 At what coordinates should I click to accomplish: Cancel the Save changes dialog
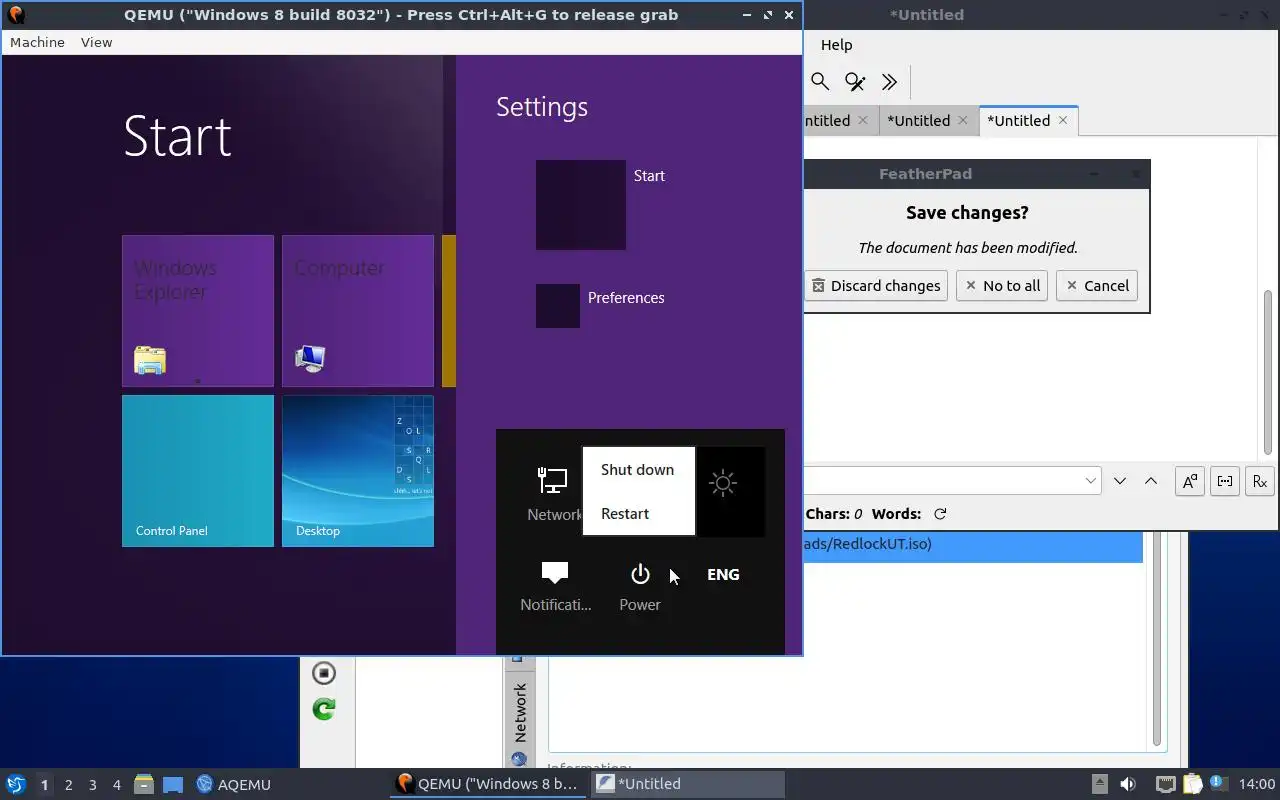1097,285
